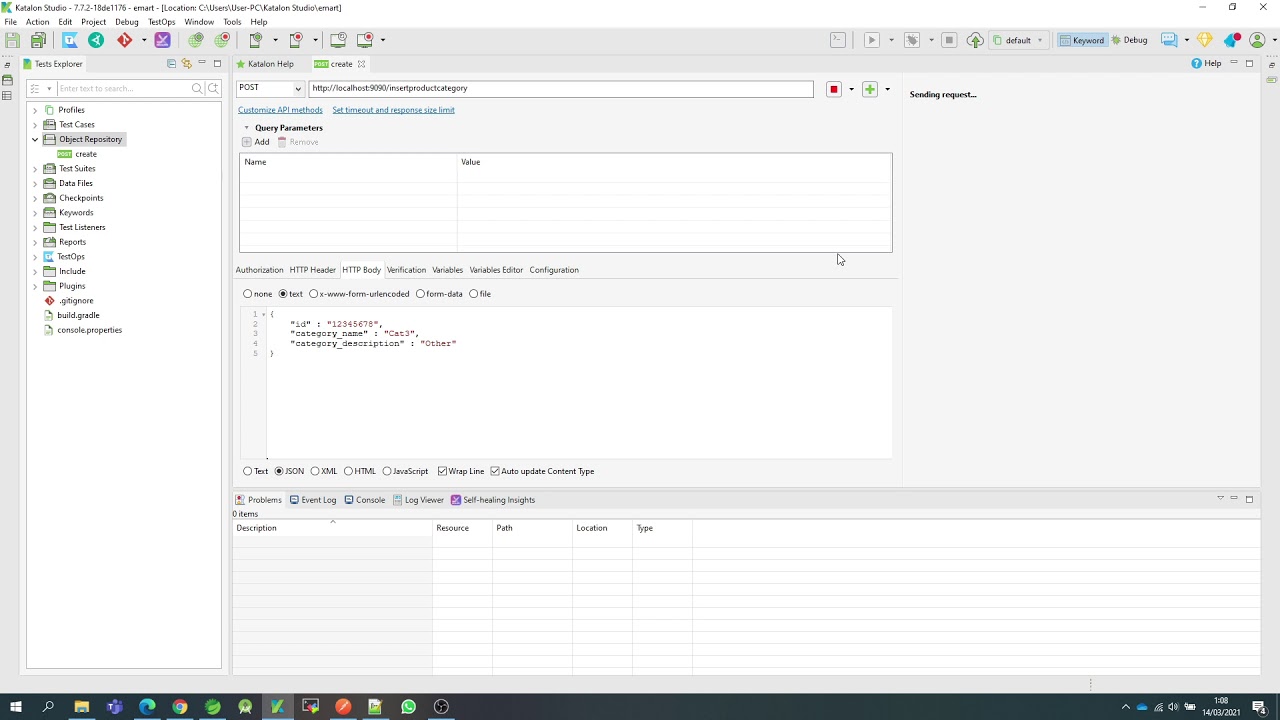Click the red Git toolbar icon

pyautogui.click(x=124, y=40)
